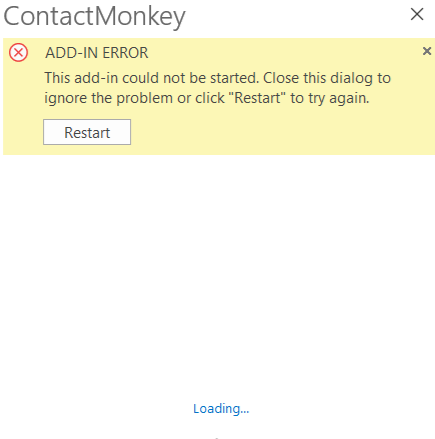This screenshot has height=439, width=435.
Task: Click the red error circle icon
Action: 18,53
